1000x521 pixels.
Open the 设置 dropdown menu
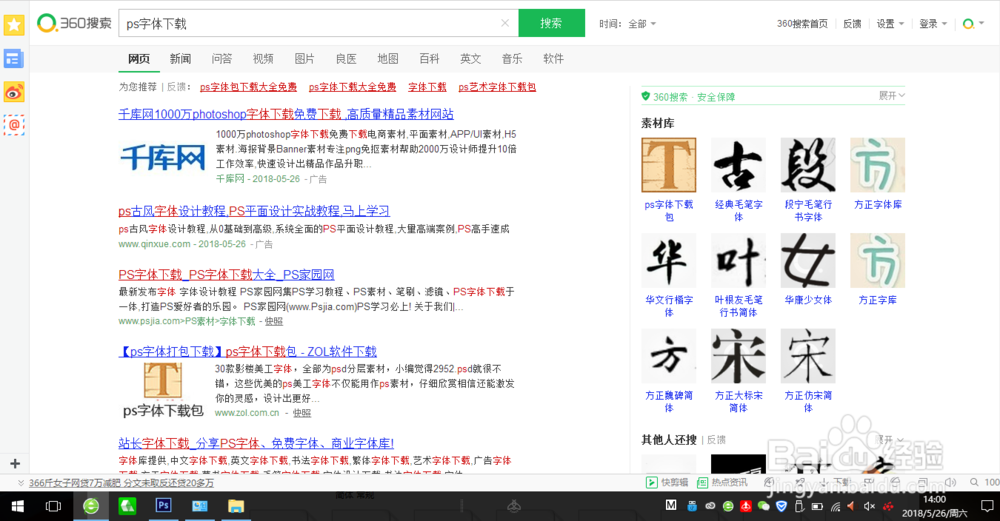[x=890, y=24]
